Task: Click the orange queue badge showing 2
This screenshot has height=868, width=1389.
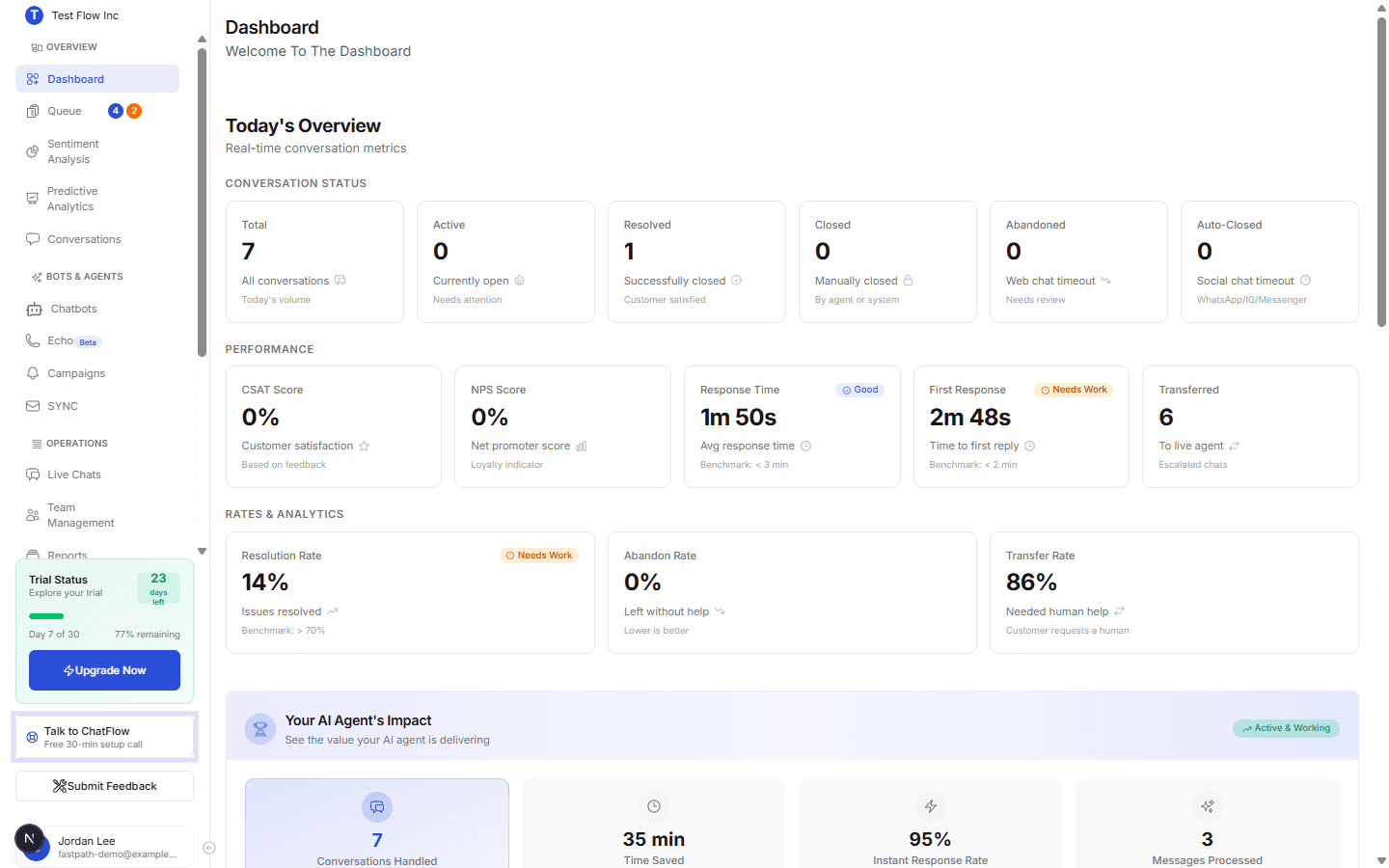Action: (x=134, y=111)
